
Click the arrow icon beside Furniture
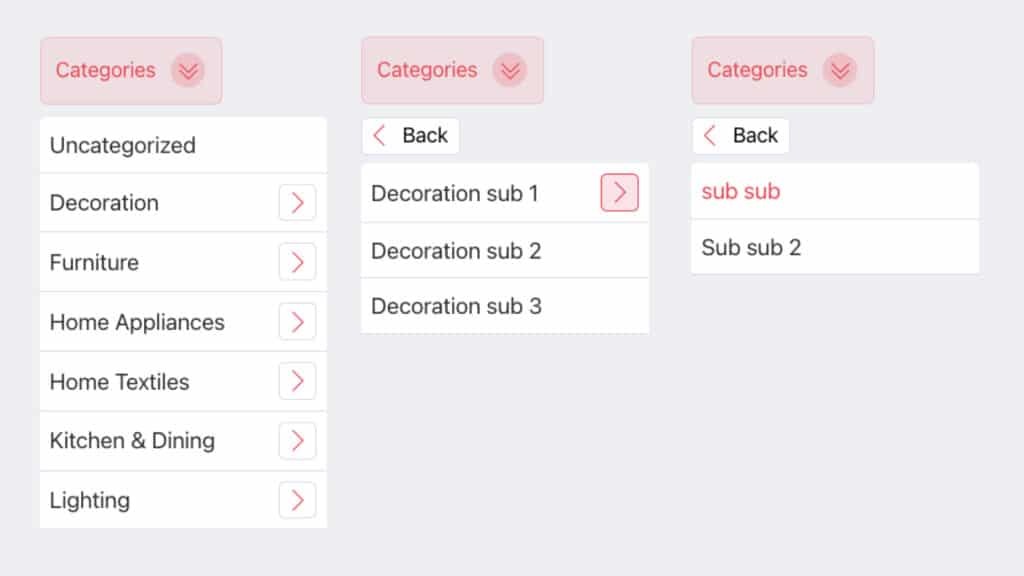(x=297, y=262)
